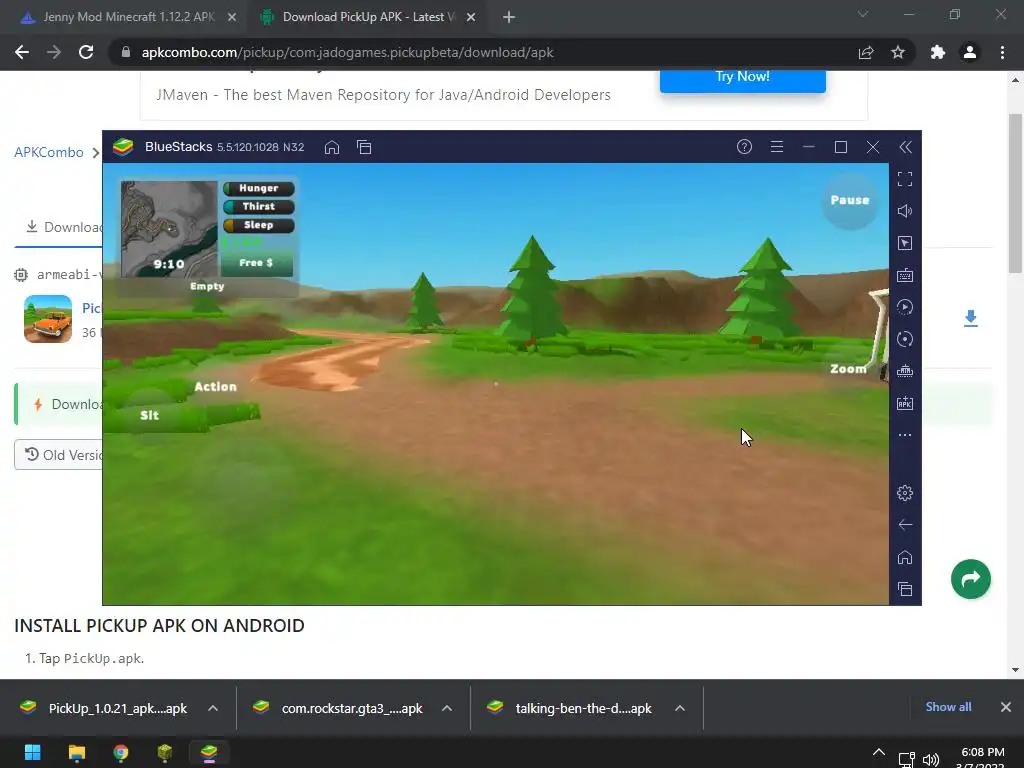Tap the Free $ button

click(x=257, y=263)
